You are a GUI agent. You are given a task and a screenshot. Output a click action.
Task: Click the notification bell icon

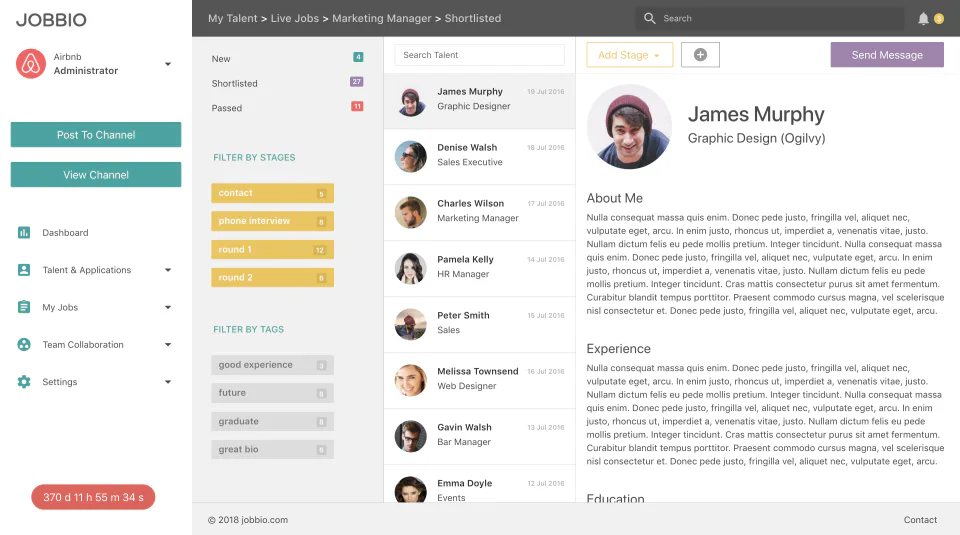923,18
